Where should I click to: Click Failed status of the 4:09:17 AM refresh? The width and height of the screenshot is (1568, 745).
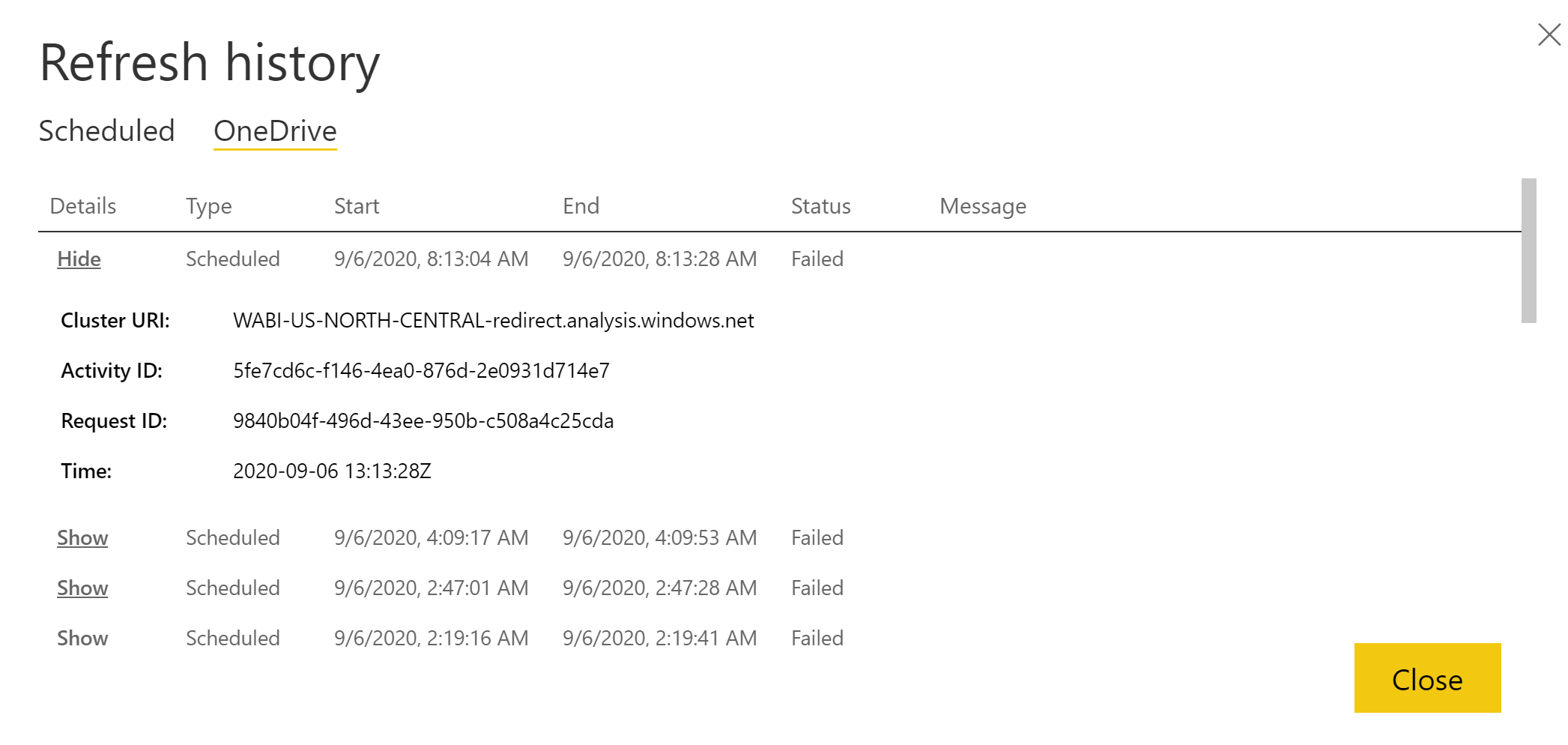(x=817, y=538)
